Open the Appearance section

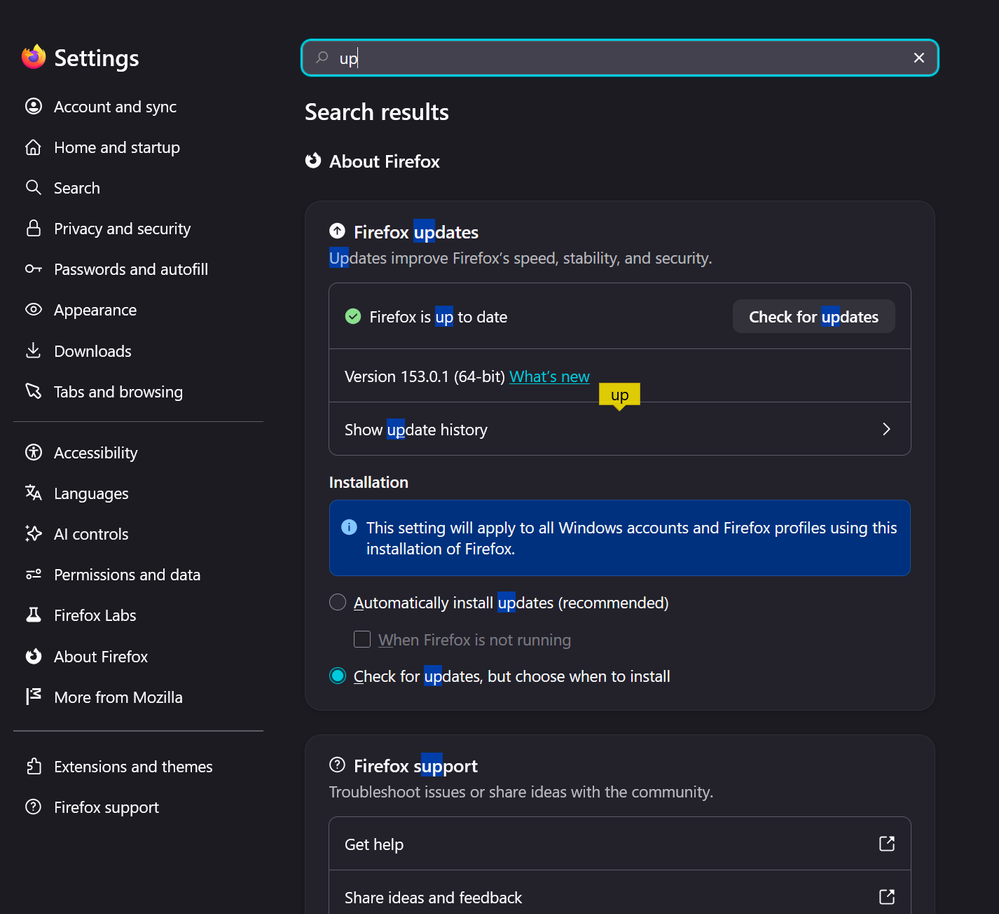pyautogui.click(x=95, y=310)
